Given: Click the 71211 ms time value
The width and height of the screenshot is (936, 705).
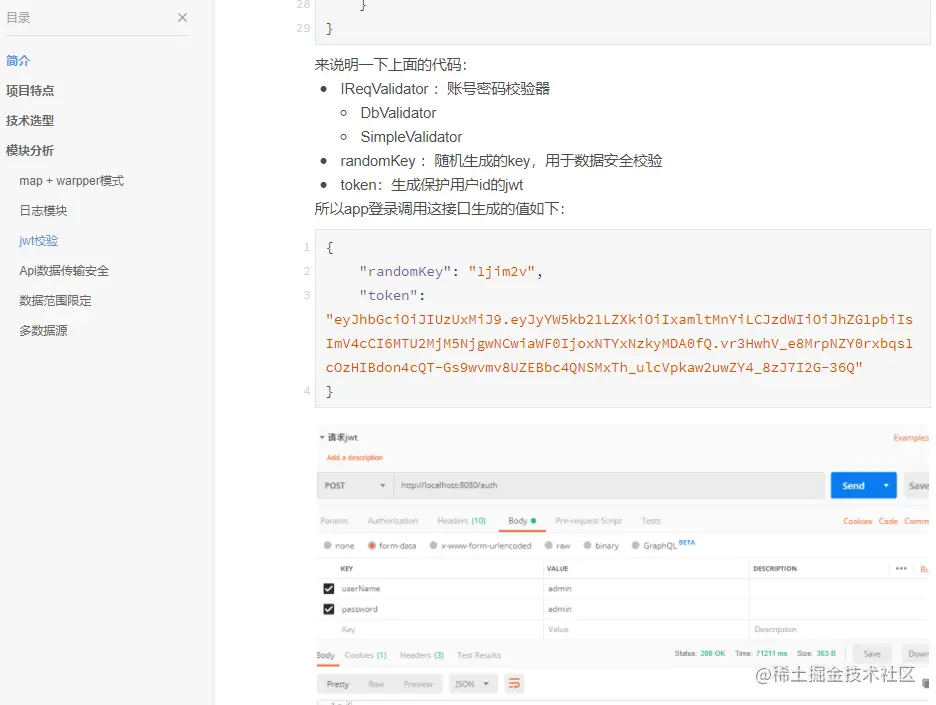Looking at the screenshot, I should (771, 653).
